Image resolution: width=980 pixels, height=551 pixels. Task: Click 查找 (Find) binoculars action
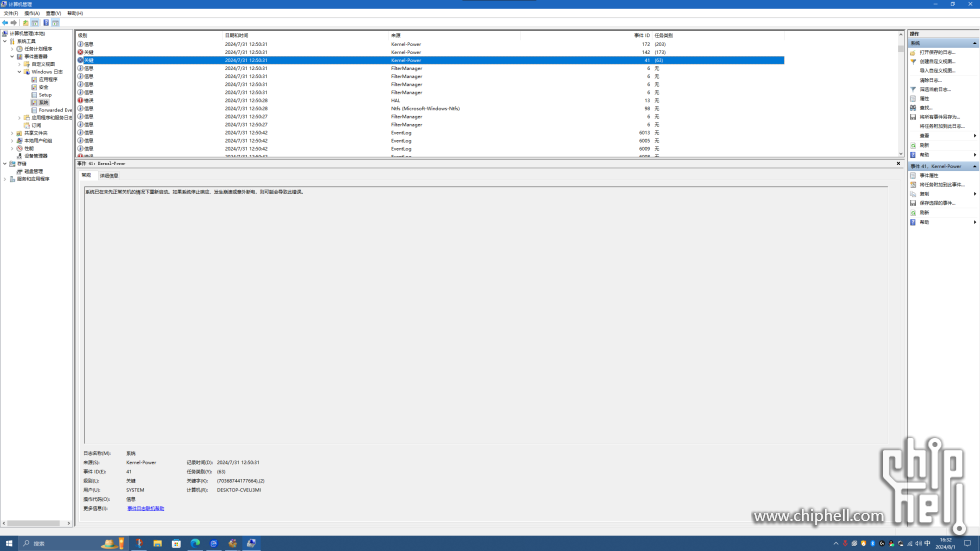click(926, 108)
